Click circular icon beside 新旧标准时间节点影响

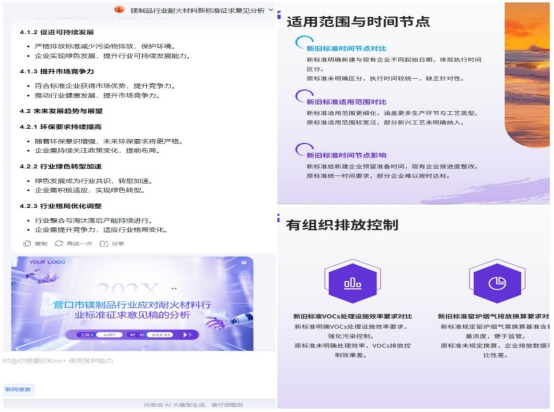point(304,150)
